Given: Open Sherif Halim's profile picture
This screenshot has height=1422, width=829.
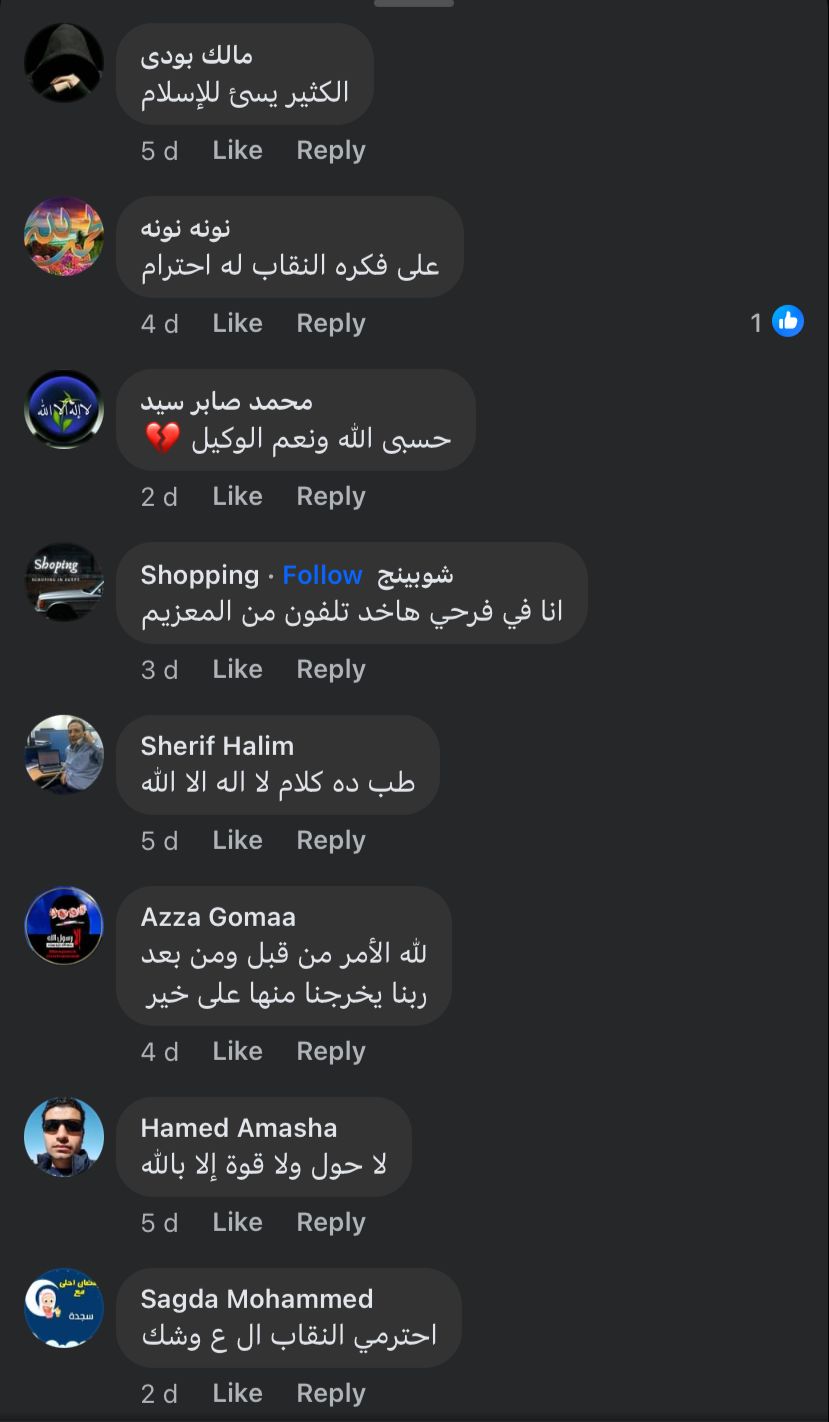Looking at the screenshot, I should (x=64, y=755).
